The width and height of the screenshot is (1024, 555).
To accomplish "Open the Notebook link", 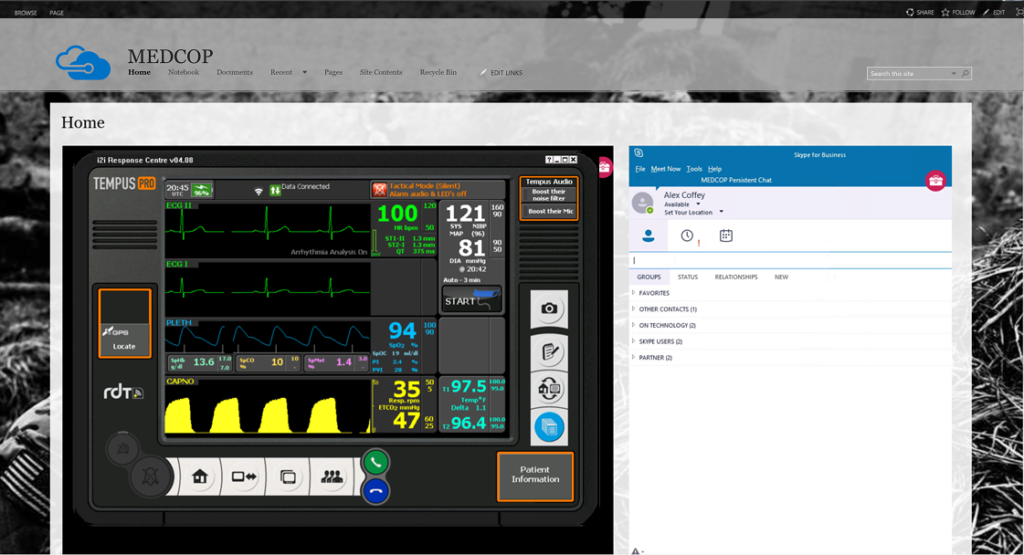I will [184, 72].
